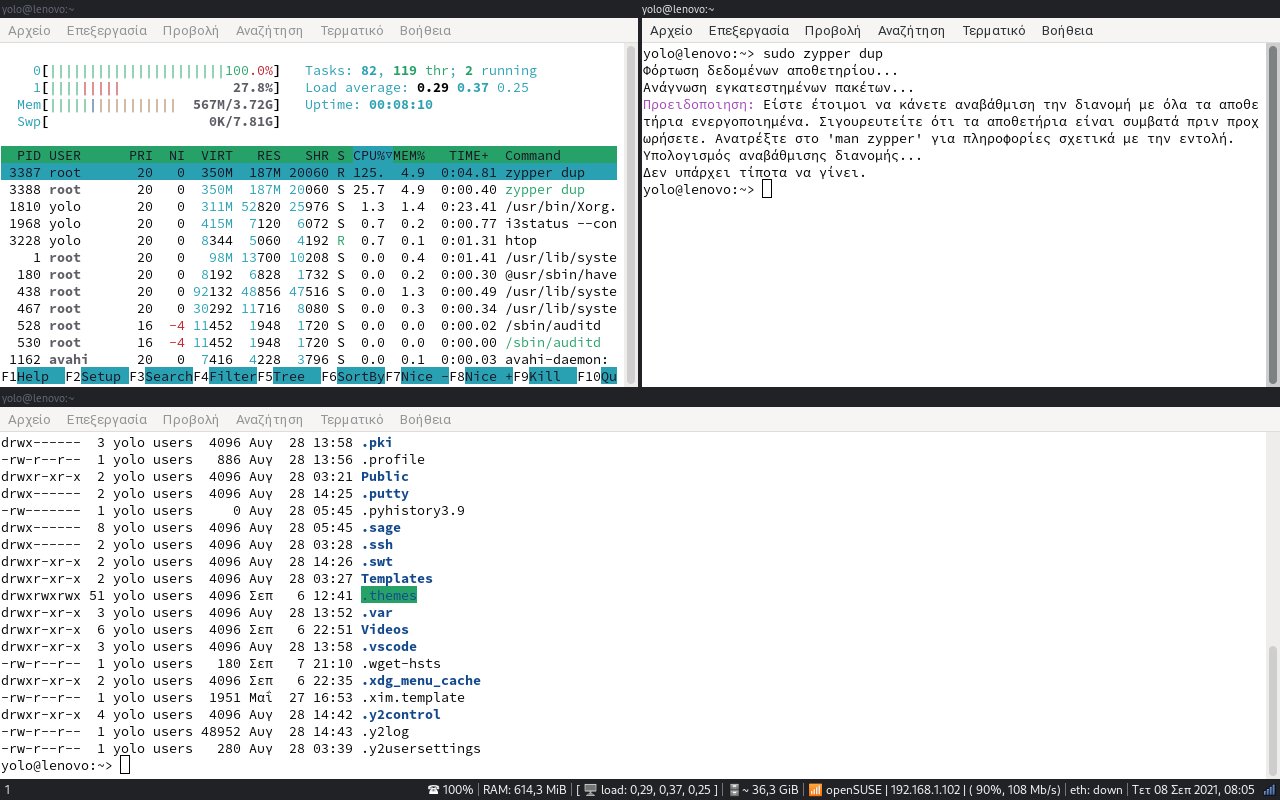The width and height of the screenshot is (1280, 800).
Task: Click scrollbar of the zypper terminal
Action: click(x=1272, y=215)
